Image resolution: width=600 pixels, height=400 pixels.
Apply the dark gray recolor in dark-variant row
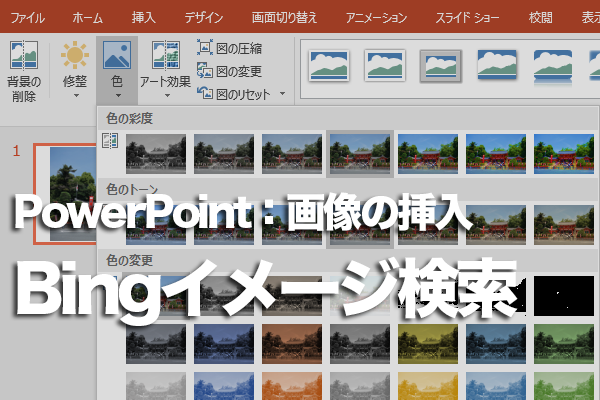click(156, 344)
